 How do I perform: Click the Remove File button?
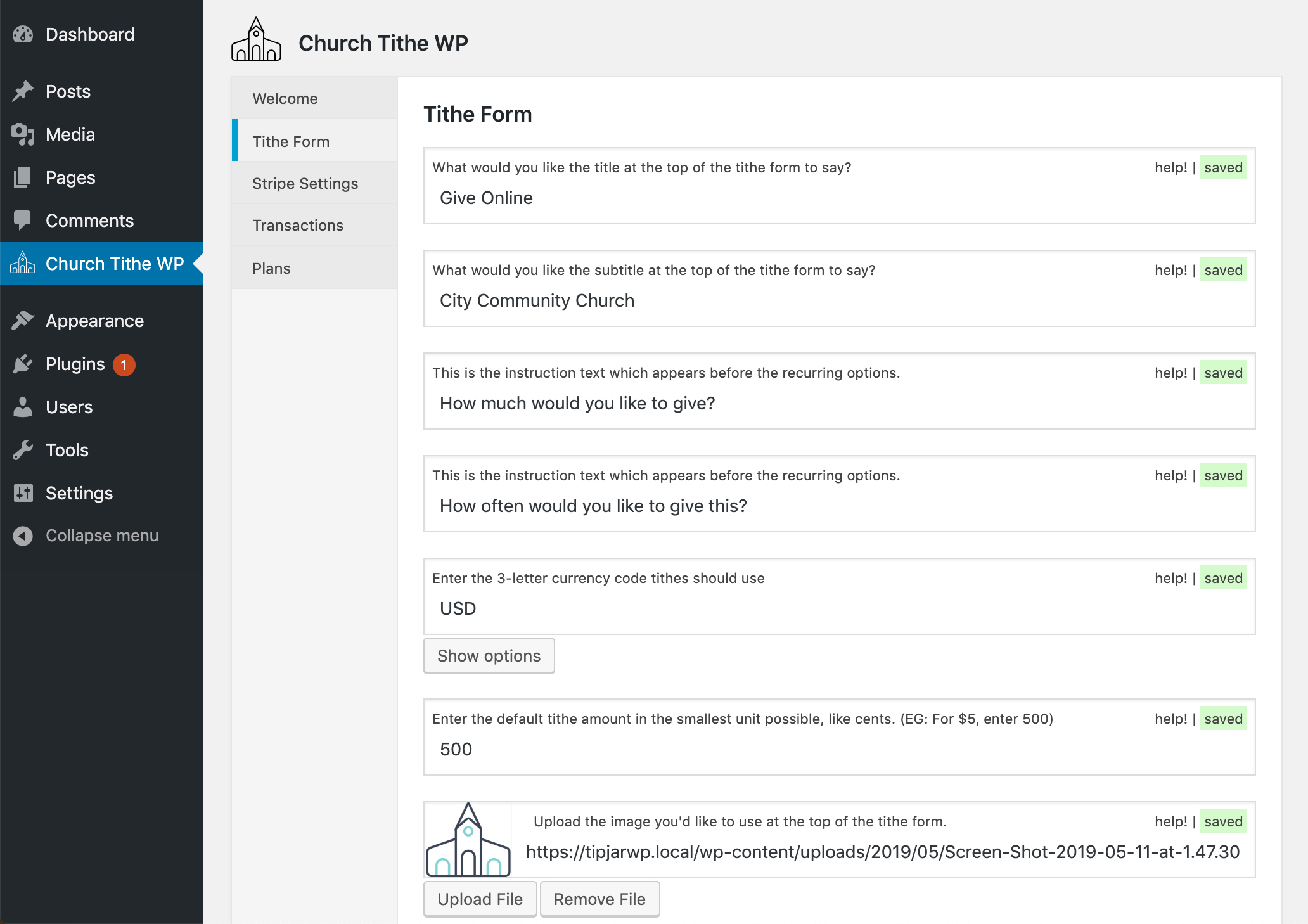[599, 899]
